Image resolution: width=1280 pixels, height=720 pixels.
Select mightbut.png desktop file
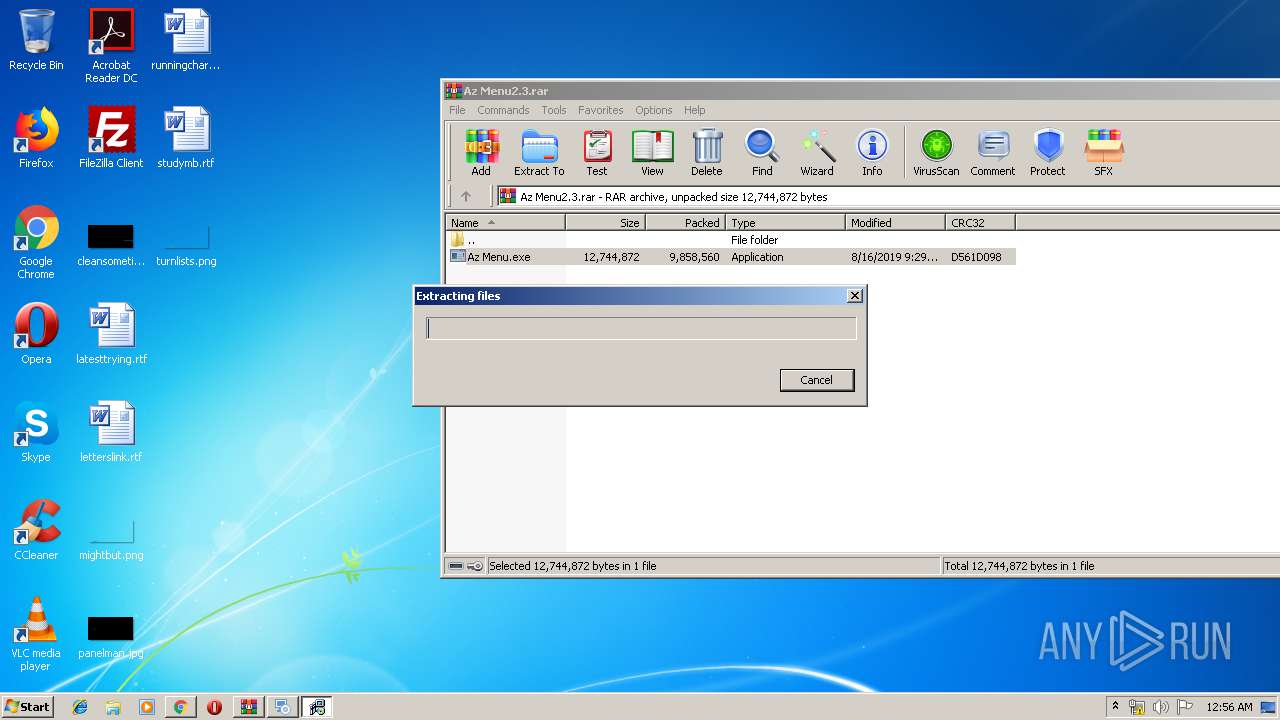(111, 540)
